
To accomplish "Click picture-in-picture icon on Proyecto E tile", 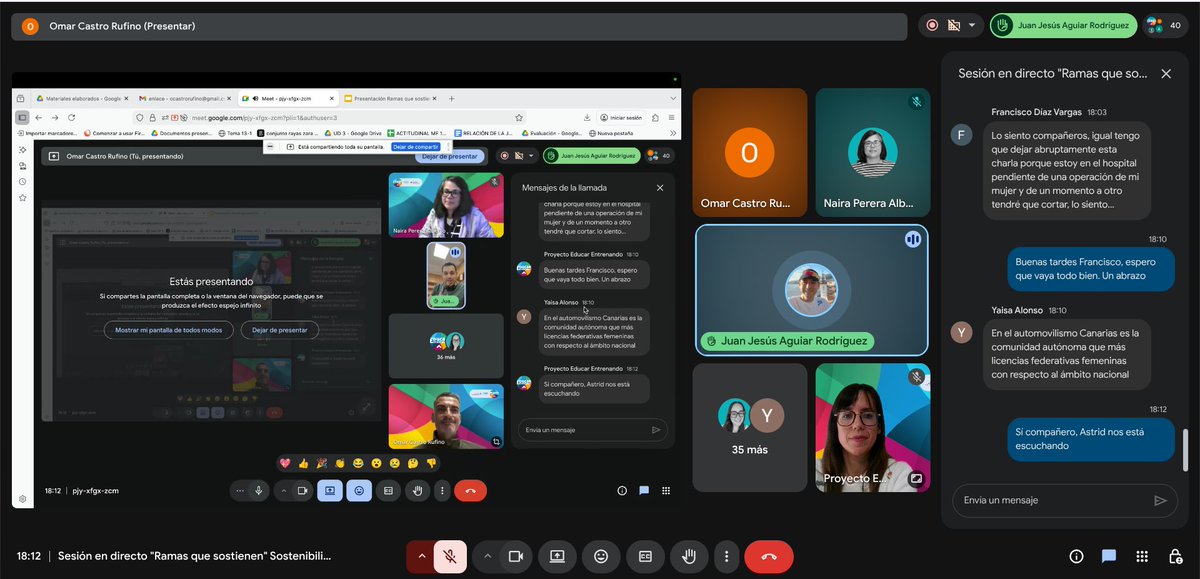I will pos(915,478).
